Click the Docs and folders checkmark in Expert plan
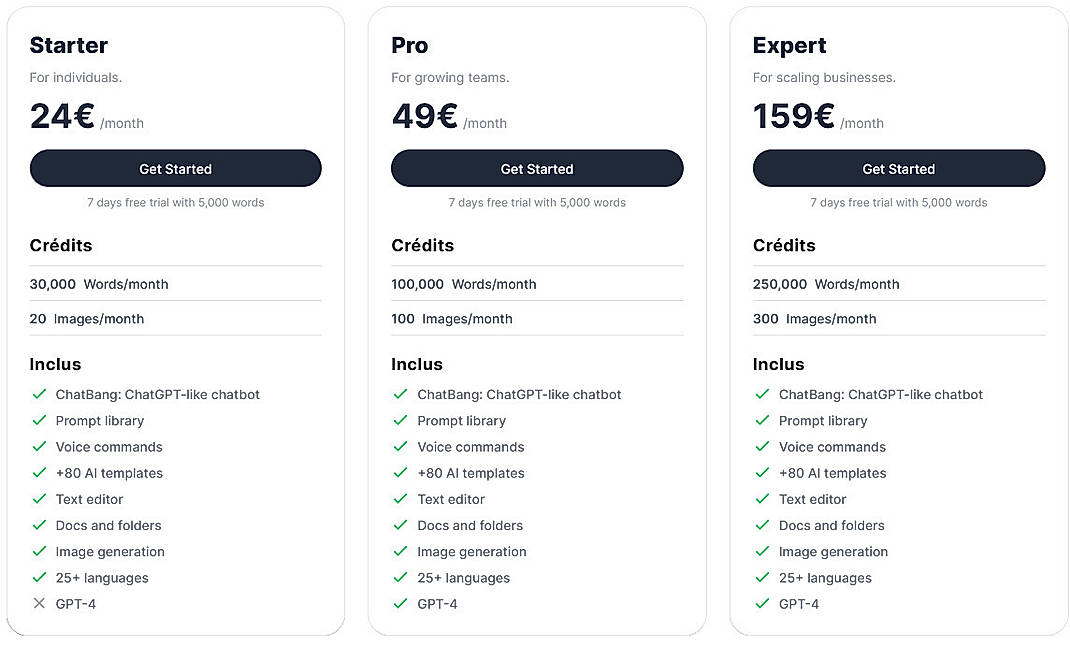Image resolution: width=1070 pixels, height=658 pixels. coord(762,525)
